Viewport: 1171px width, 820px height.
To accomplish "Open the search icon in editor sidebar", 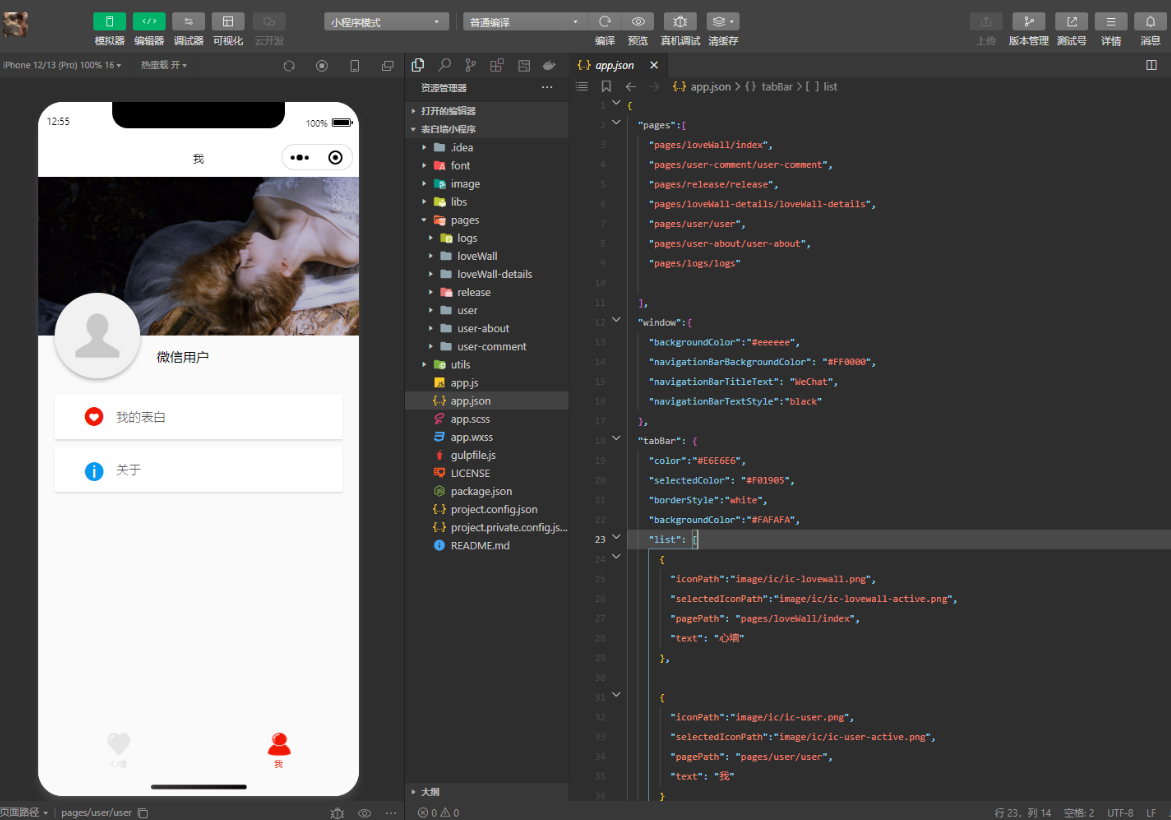I will coord(444,65).
